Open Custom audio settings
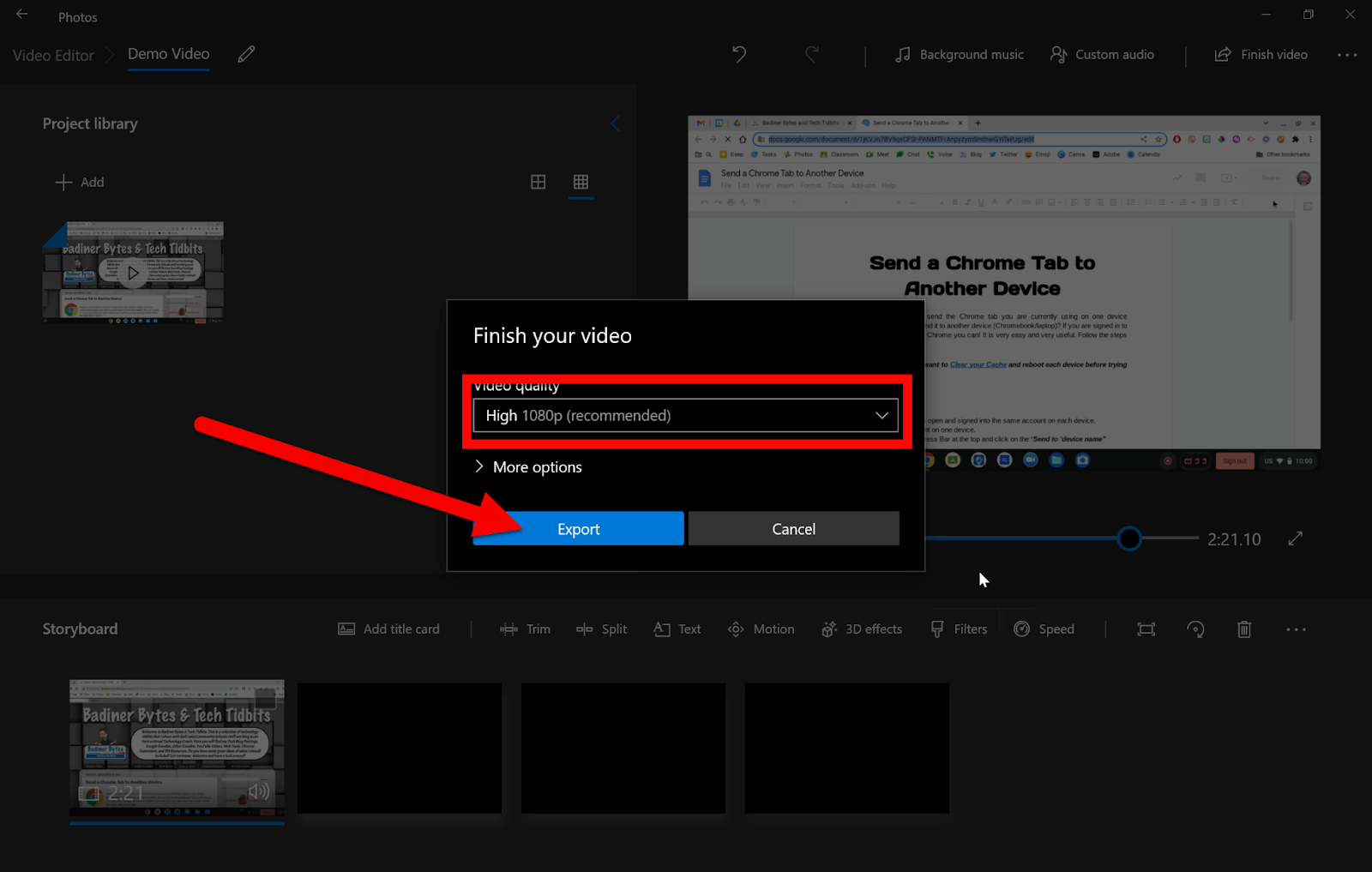 (x=1103, y=54)
